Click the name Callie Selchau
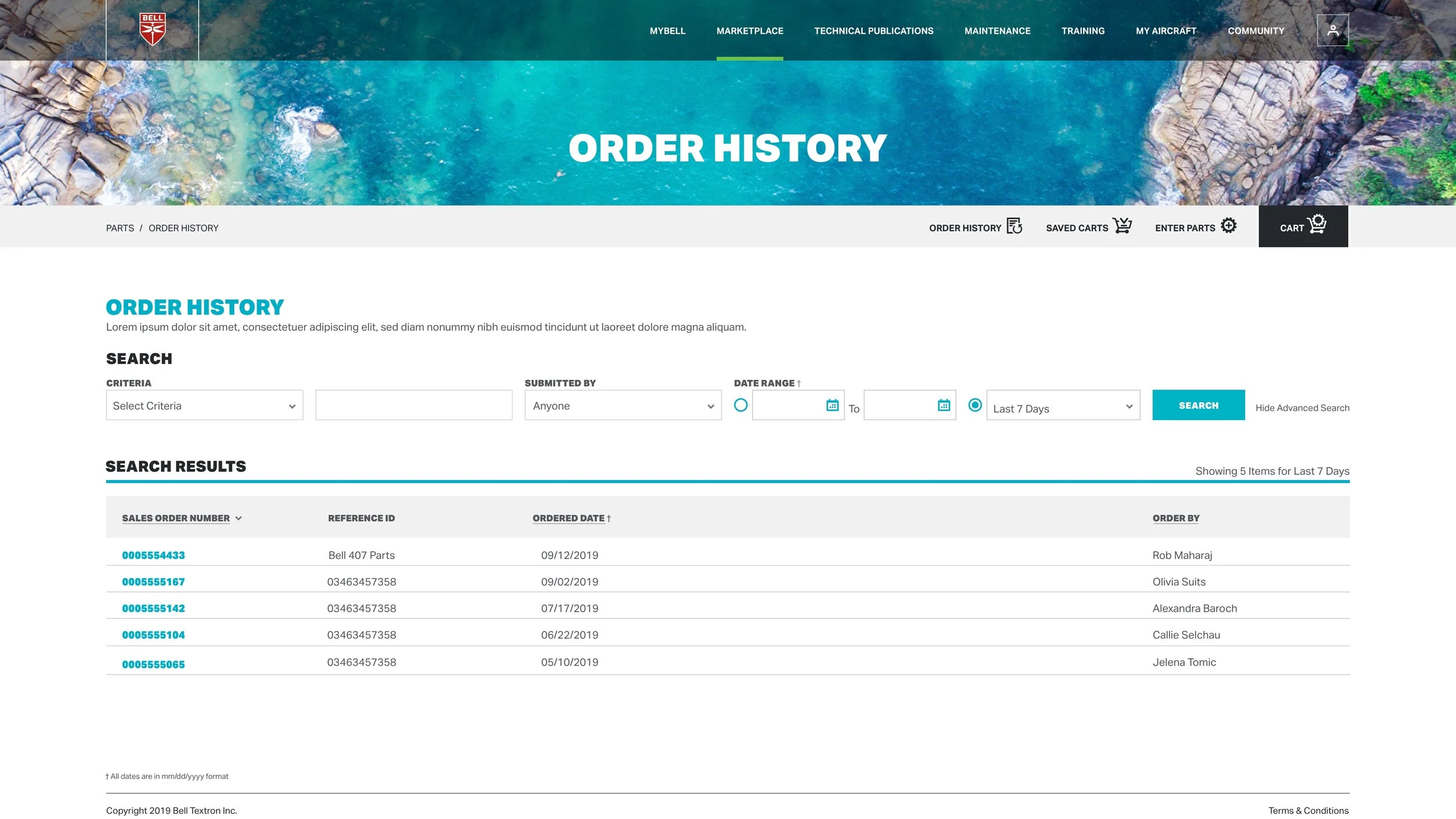The height and width of the screenshot is (819, 1456). pos(1186,635)
